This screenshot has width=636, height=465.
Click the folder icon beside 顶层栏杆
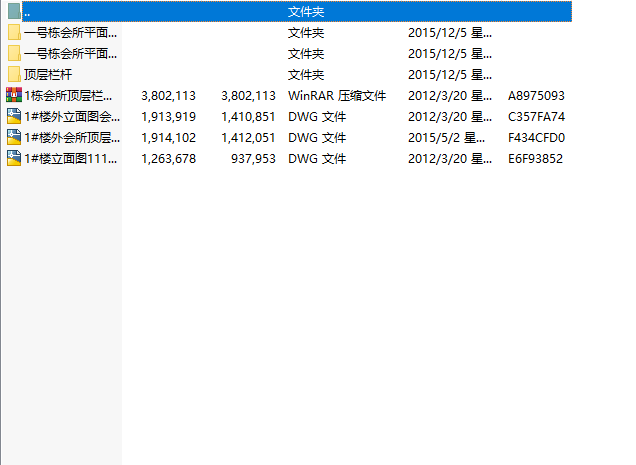click(14, 75)
